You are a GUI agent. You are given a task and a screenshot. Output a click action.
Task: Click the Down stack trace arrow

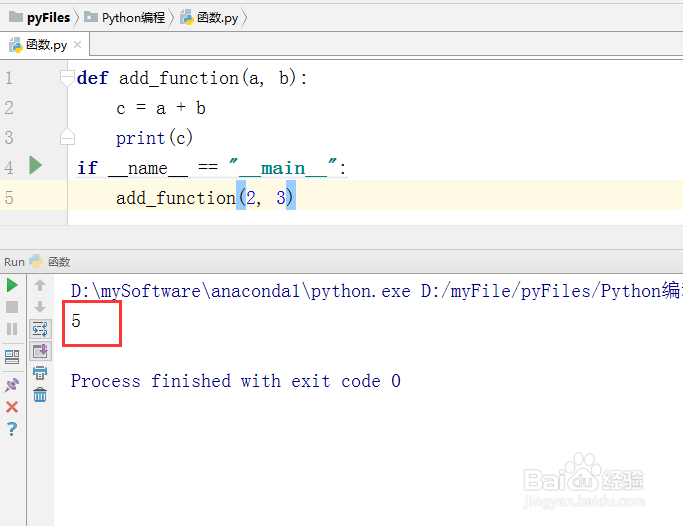click(x=40, y=307)
